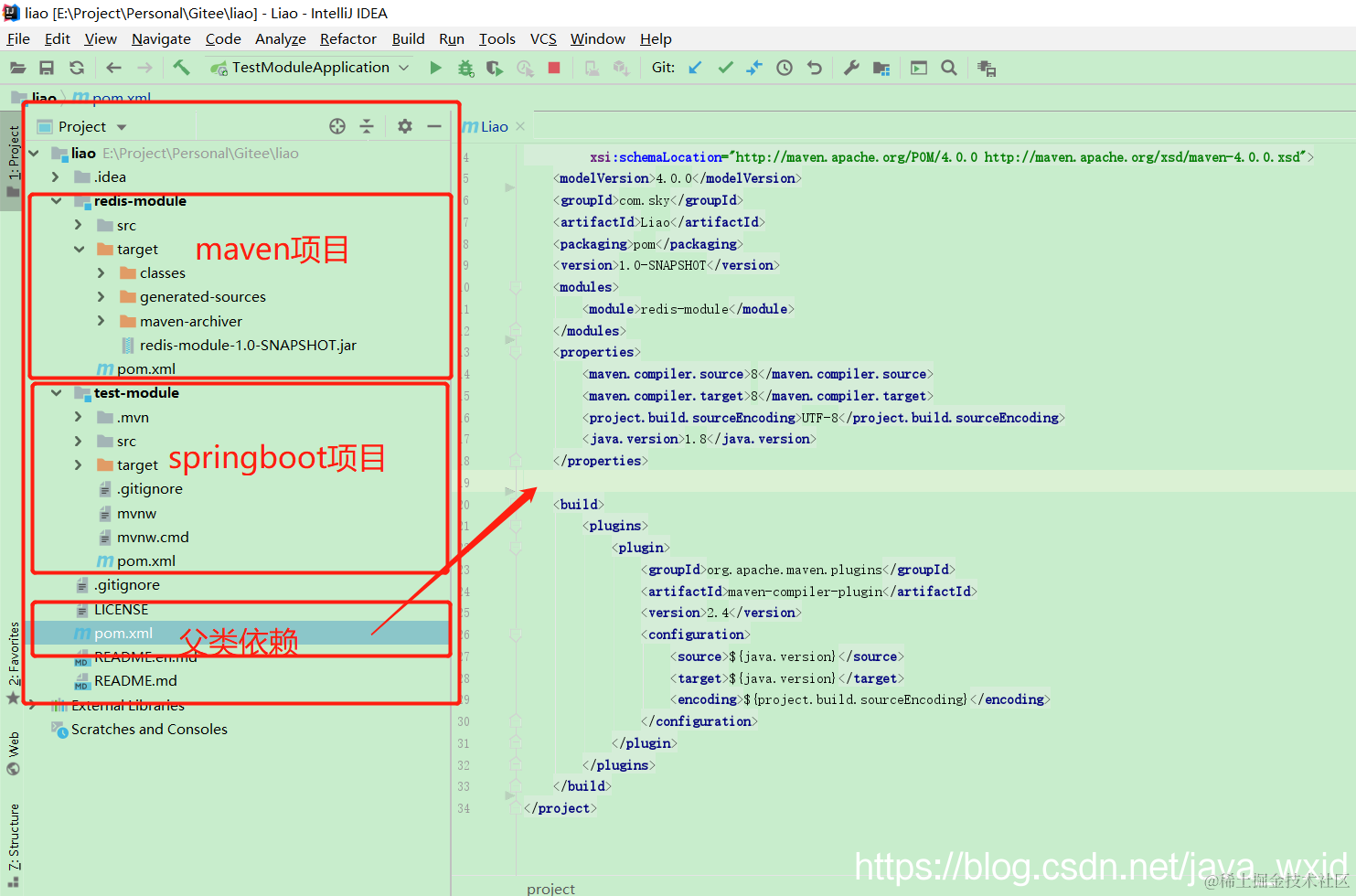1356x896 pixels.
Task: Click fold marker beside build tag
Action: [x=516, y=505]
